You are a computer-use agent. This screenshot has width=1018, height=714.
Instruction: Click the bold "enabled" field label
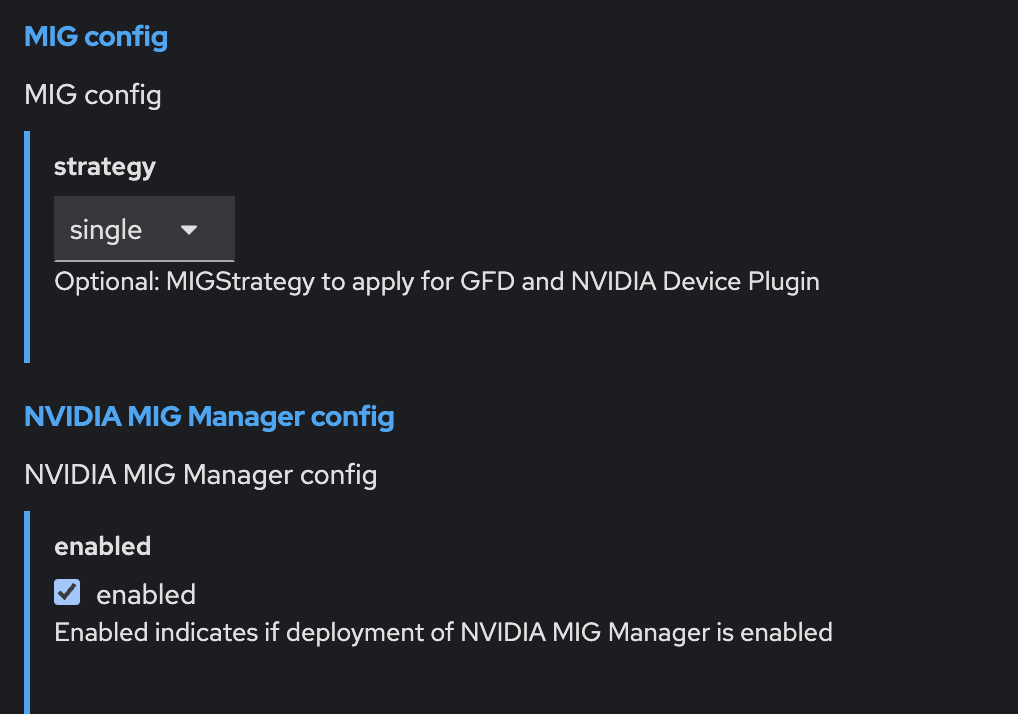coord(102,546)
